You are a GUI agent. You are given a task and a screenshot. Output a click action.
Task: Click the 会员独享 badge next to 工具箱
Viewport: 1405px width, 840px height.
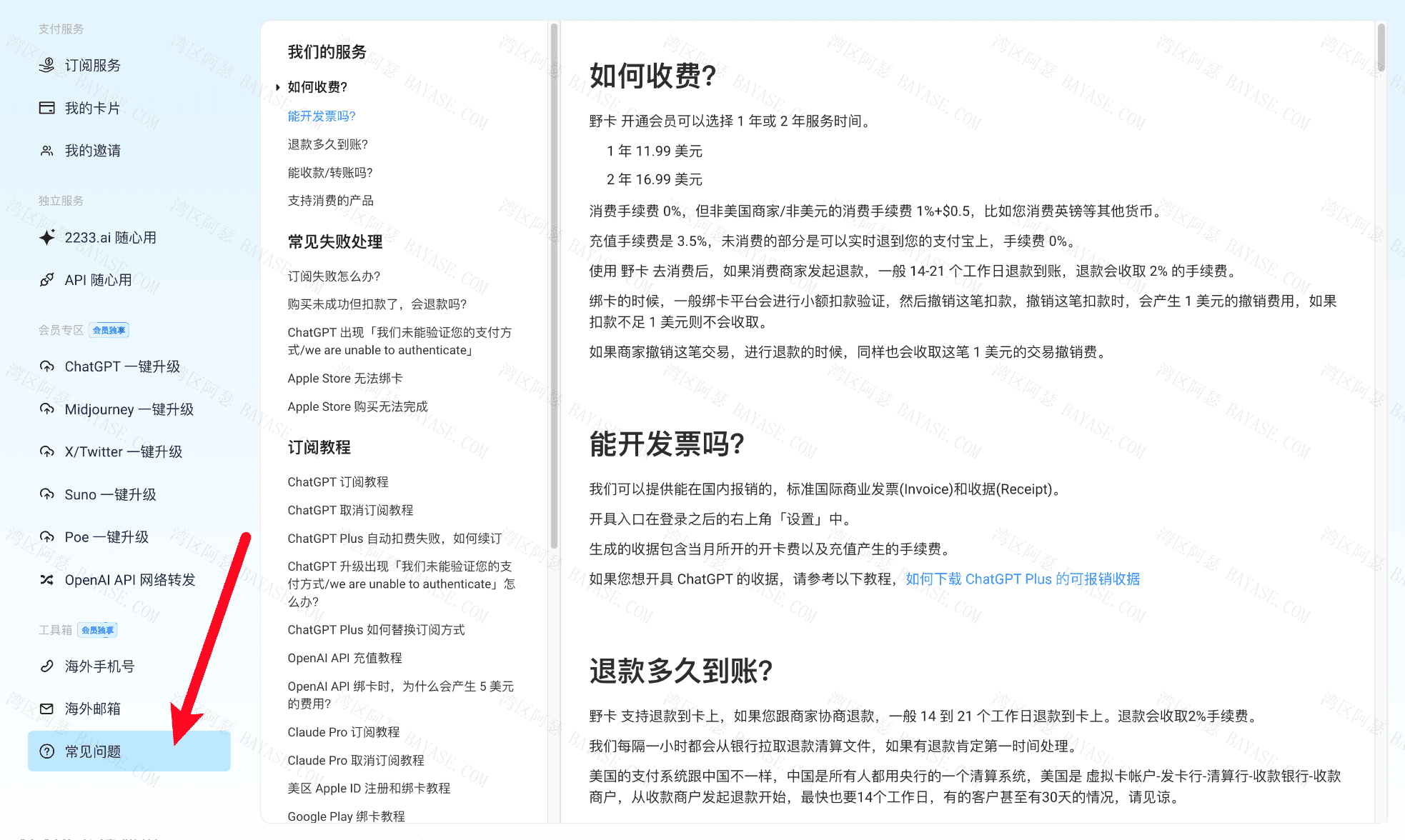coord(97,630)
